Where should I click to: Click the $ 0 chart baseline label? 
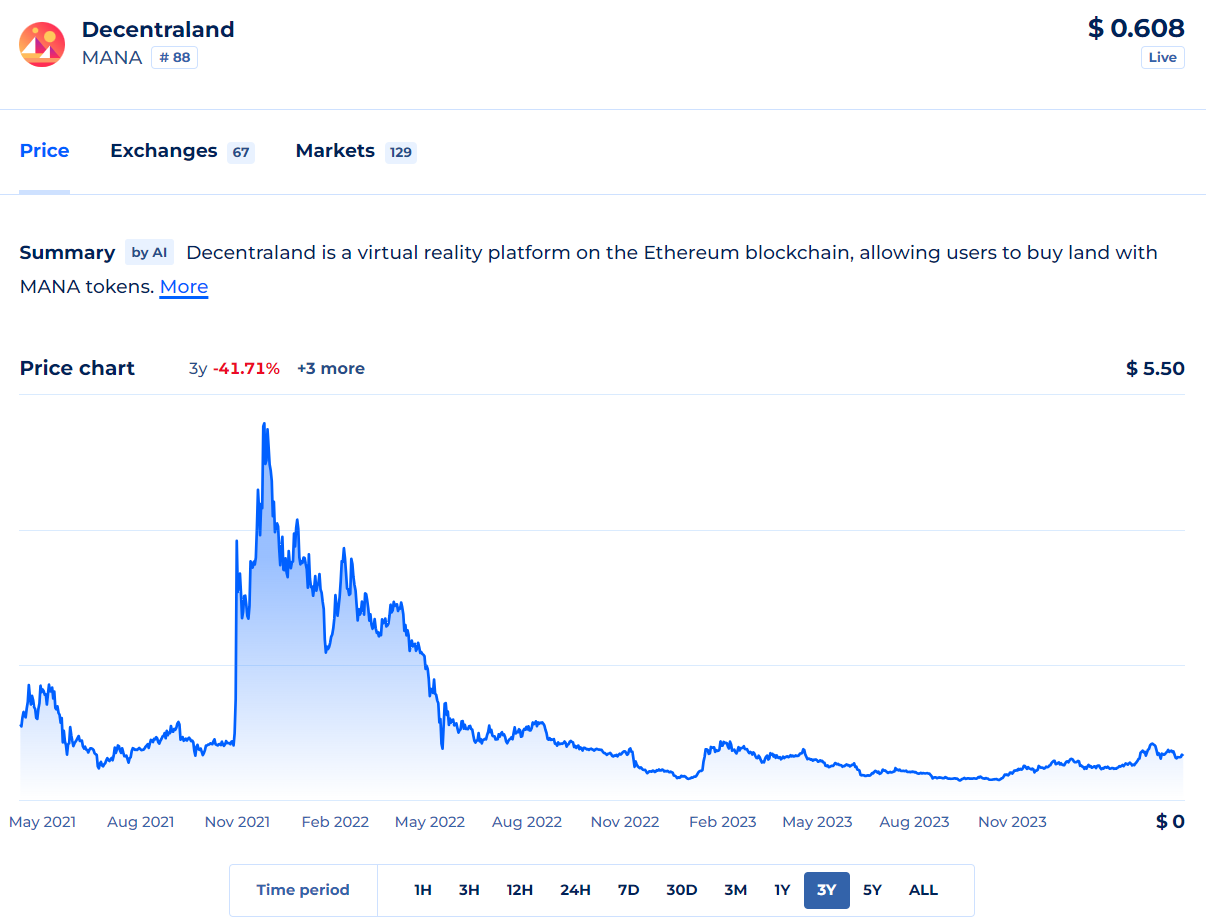click(x=1170, y=822)
